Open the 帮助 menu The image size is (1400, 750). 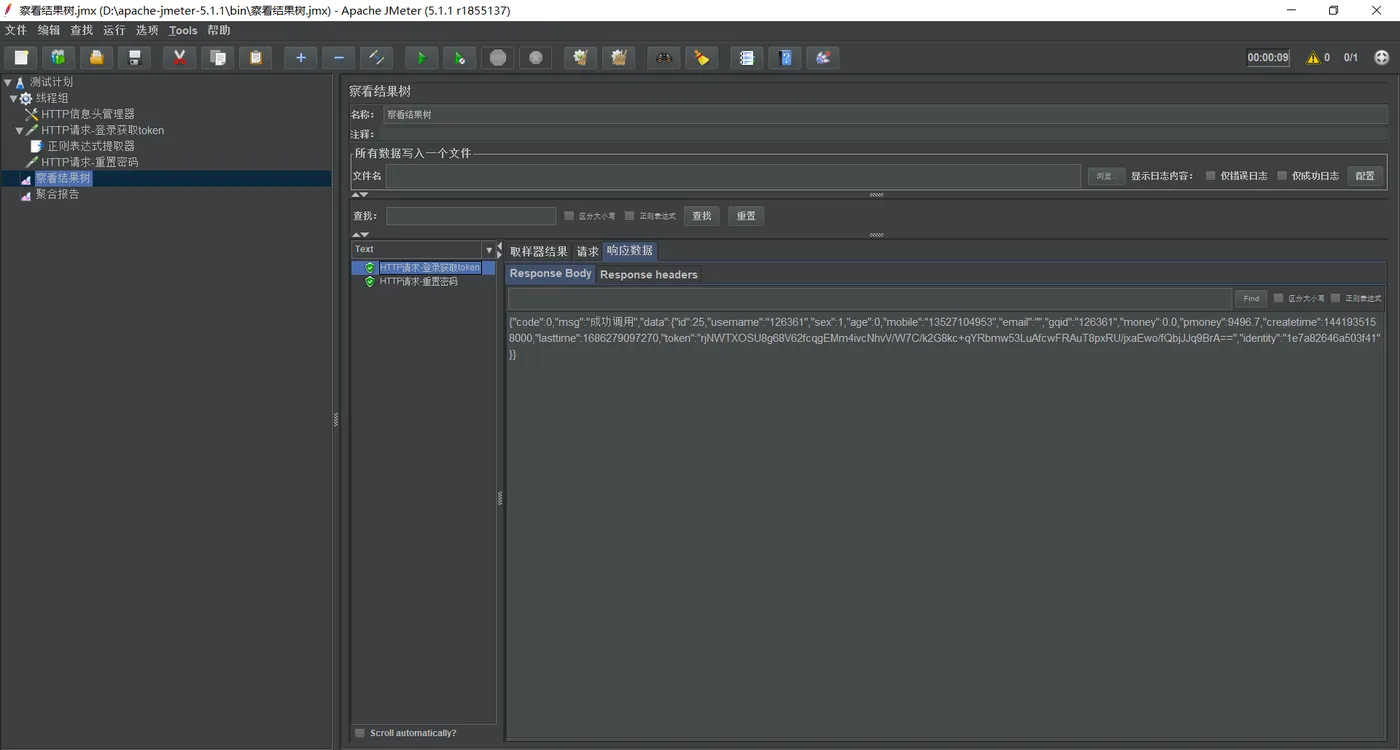pyautogui.click(x=219, y=31)
